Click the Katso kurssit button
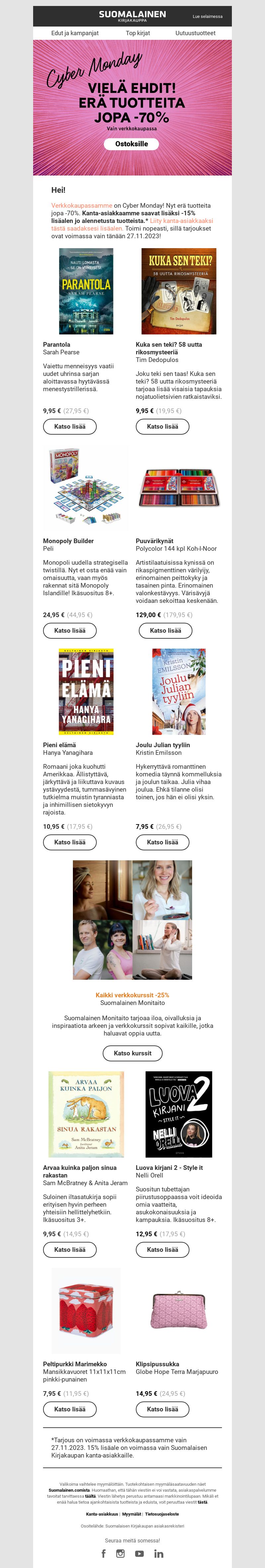Screen dimensions: 265x1568 pyautogui.click(x=132, y=1052)
